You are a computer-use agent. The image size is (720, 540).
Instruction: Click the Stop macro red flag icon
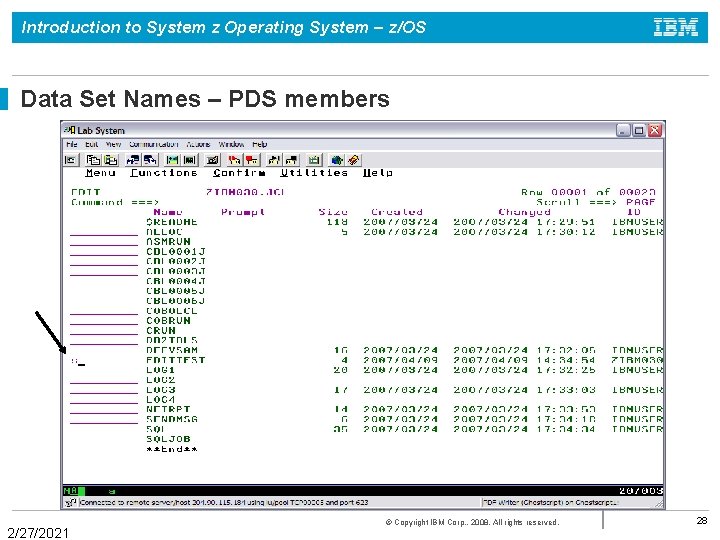[252, 160]
